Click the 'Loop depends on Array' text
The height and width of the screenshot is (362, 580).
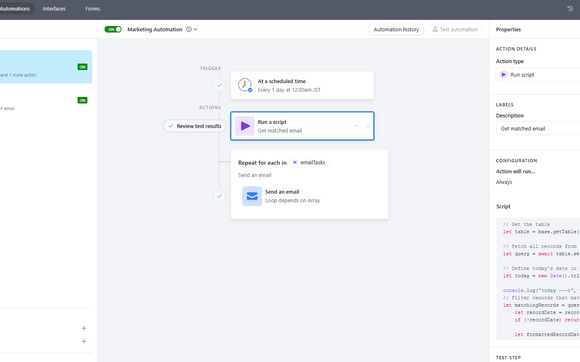pos(293,200)
